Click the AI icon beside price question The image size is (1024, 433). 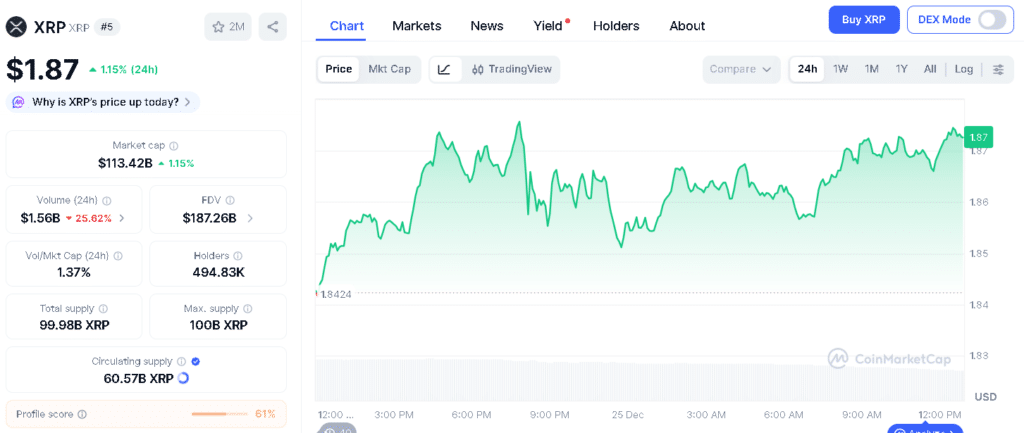coord(19,102)
